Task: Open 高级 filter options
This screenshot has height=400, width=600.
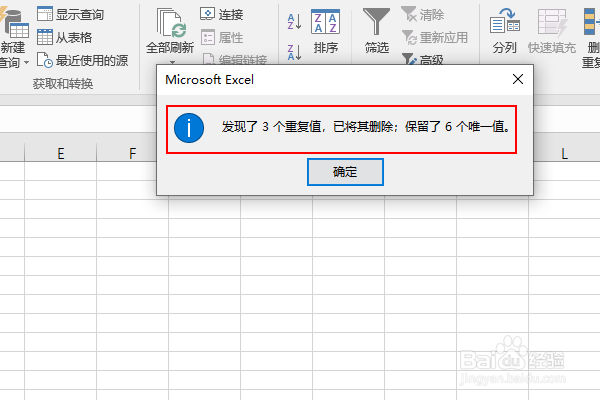Action: point(422,59)
